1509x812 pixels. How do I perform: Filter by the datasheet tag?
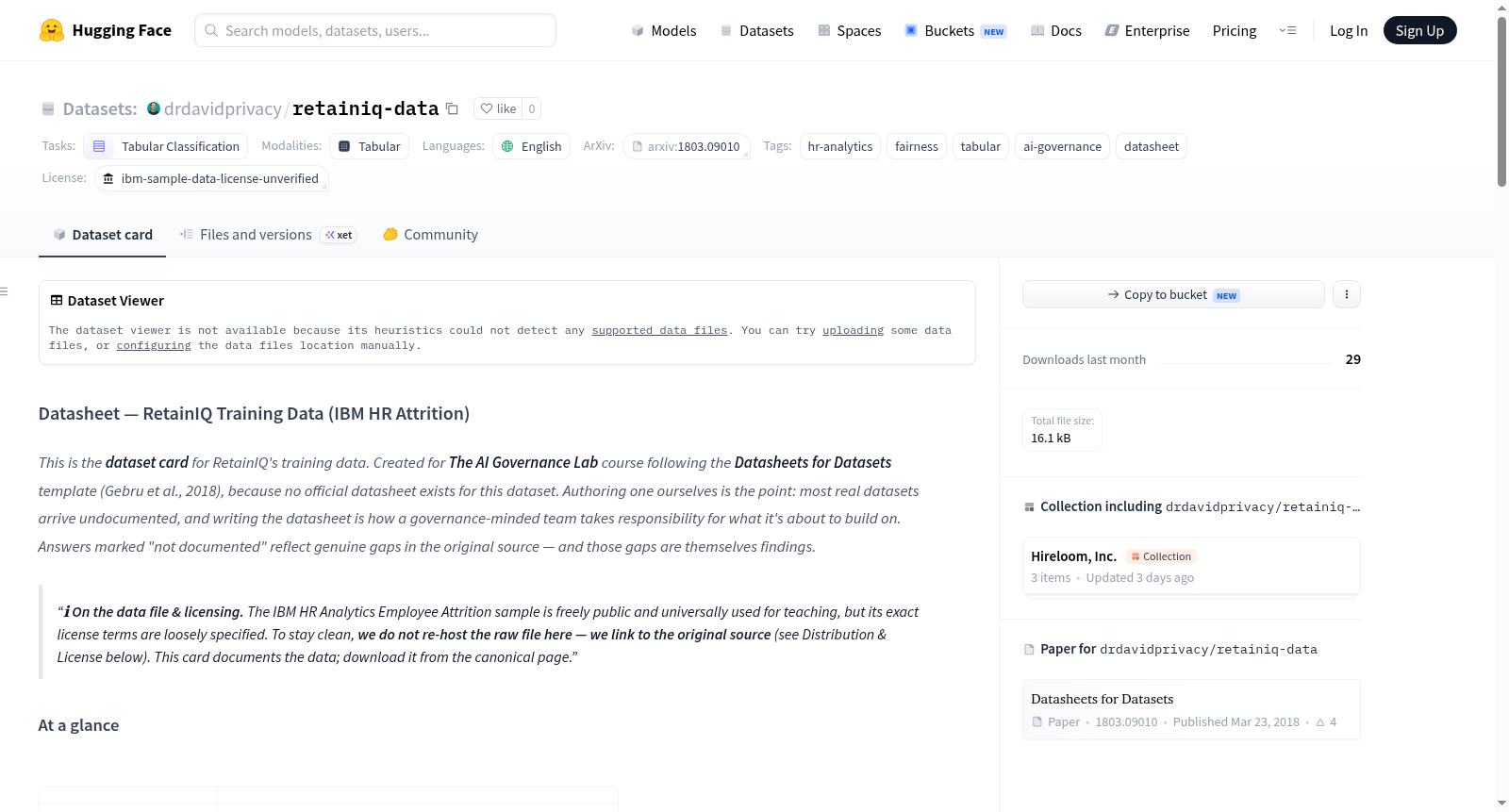(x=1152, y=146)
